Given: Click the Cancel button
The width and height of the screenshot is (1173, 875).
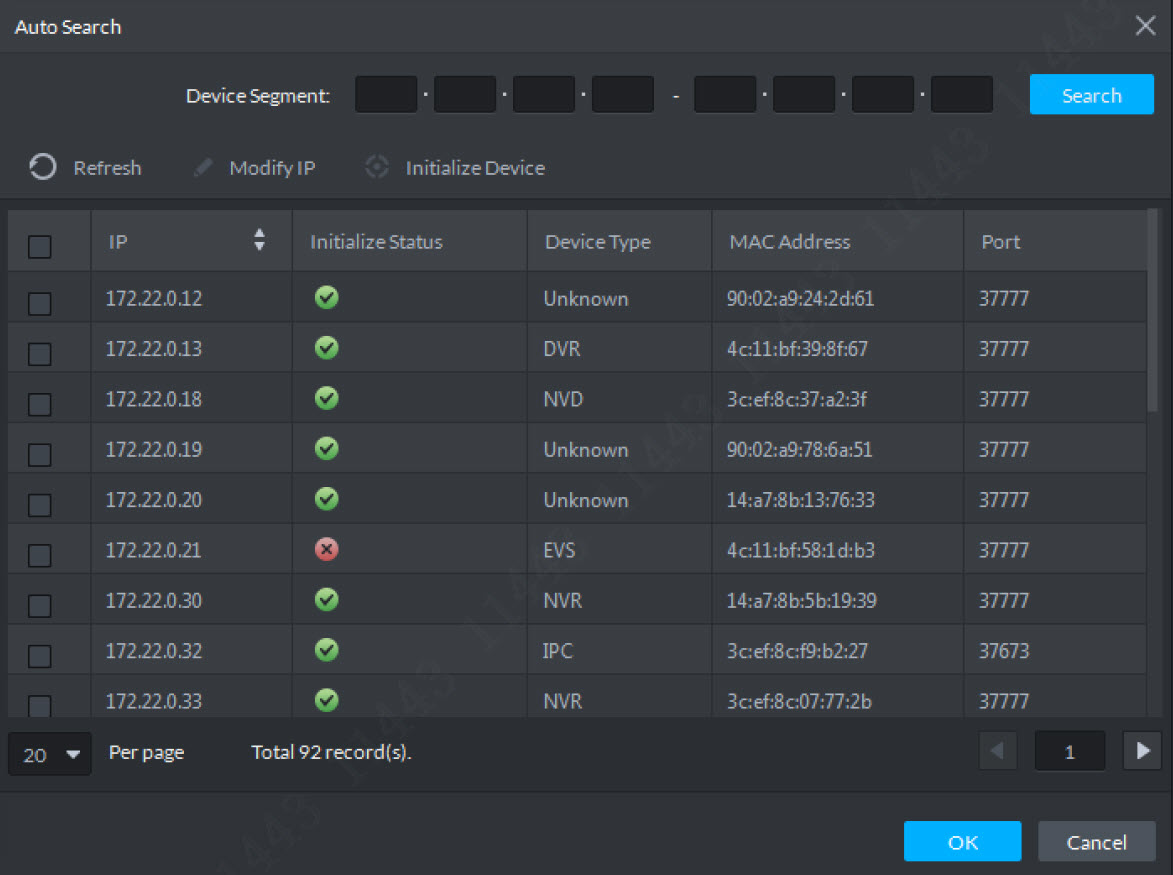Looking at the screenshot, I should [1096, 842].
